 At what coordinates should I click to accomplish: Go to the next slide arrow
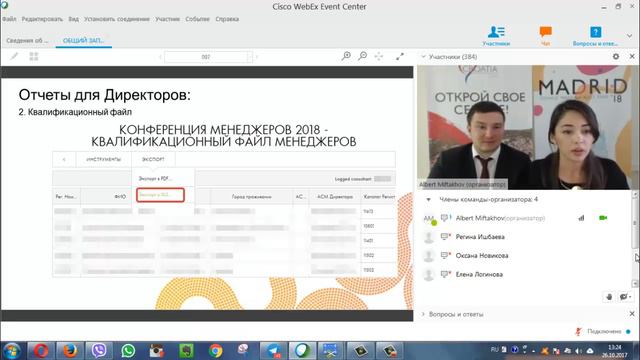point(257,57)
